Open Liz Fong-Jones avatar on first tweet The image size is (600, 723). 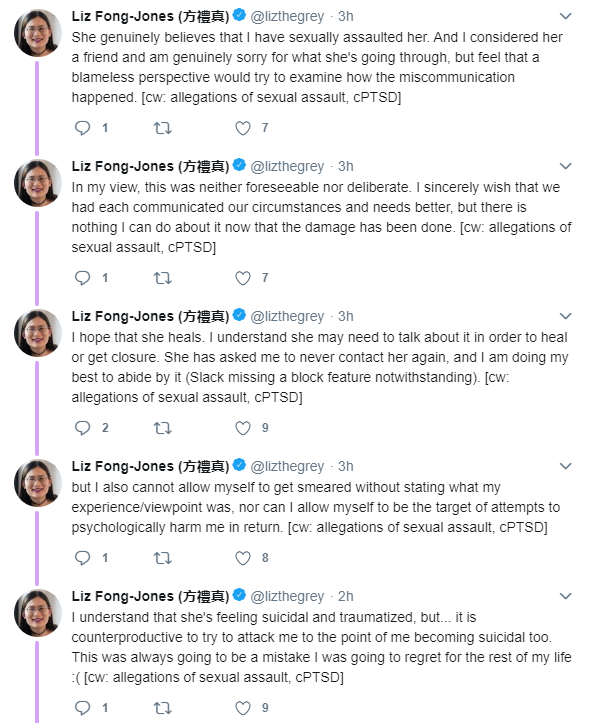[x=38, y=33]
